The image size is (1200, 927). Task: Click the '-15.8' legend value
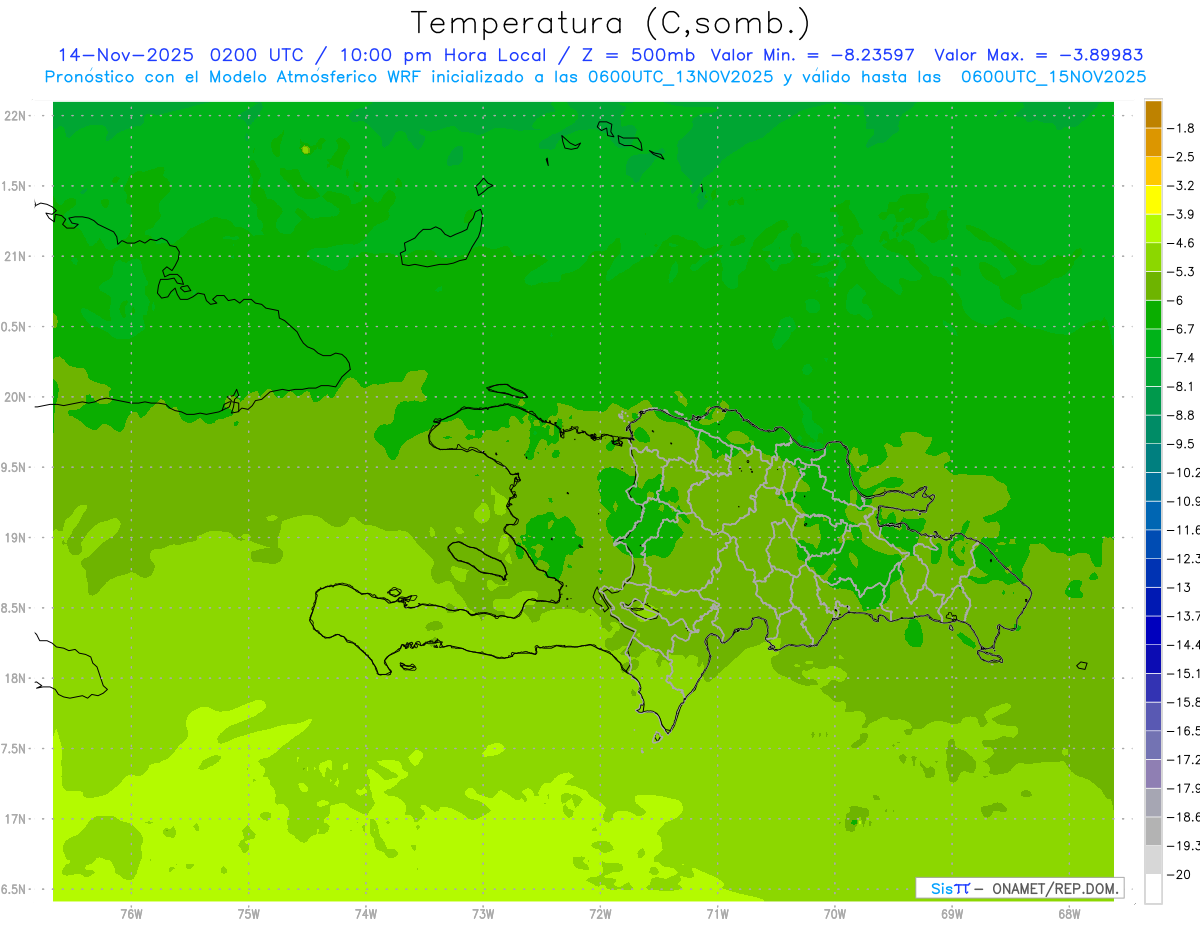(1184, 702)
